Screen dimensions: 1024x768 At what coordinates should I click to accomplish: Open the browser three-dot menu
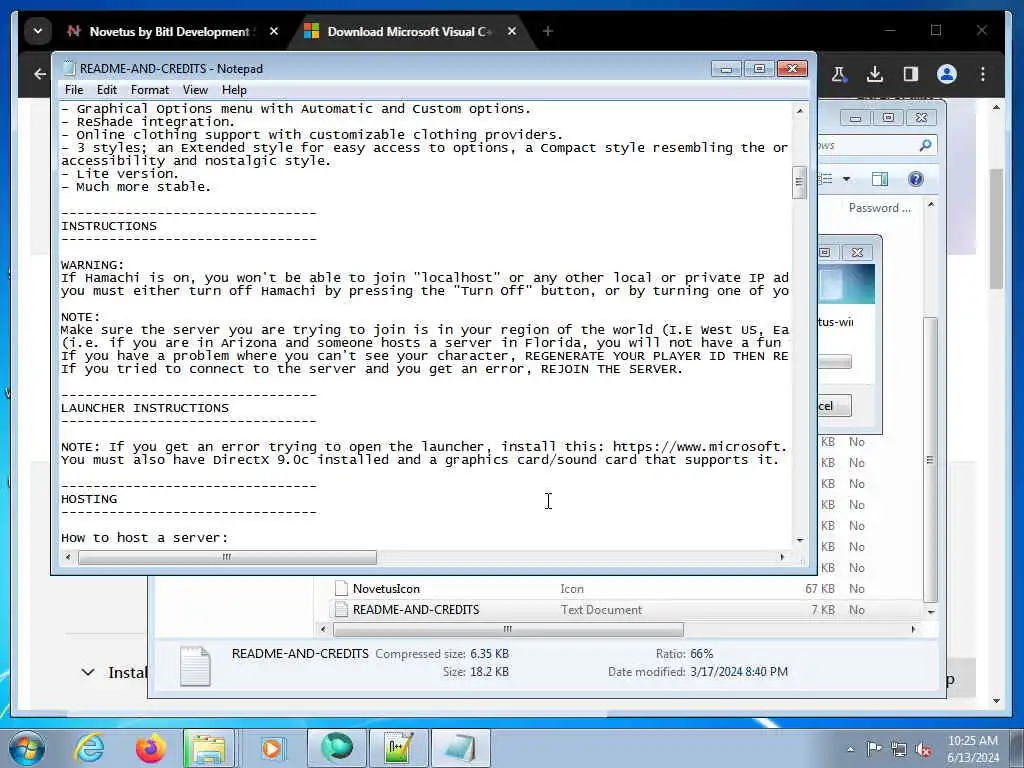tap(982, 74)
